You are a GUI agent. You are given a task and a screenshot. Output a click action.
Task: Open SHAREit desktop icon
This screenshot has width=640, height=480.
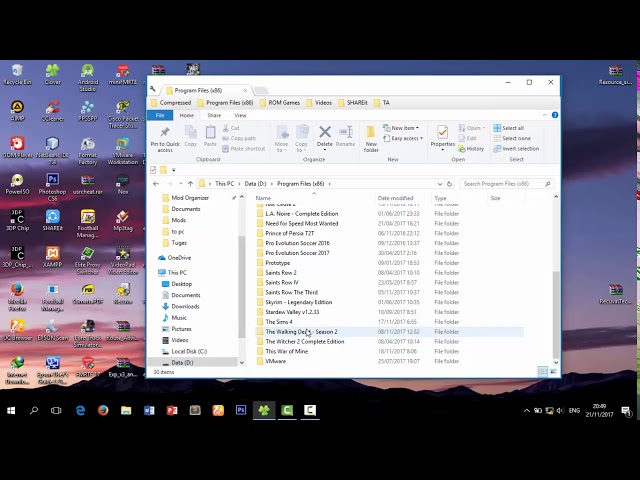(x=52, y=220)
